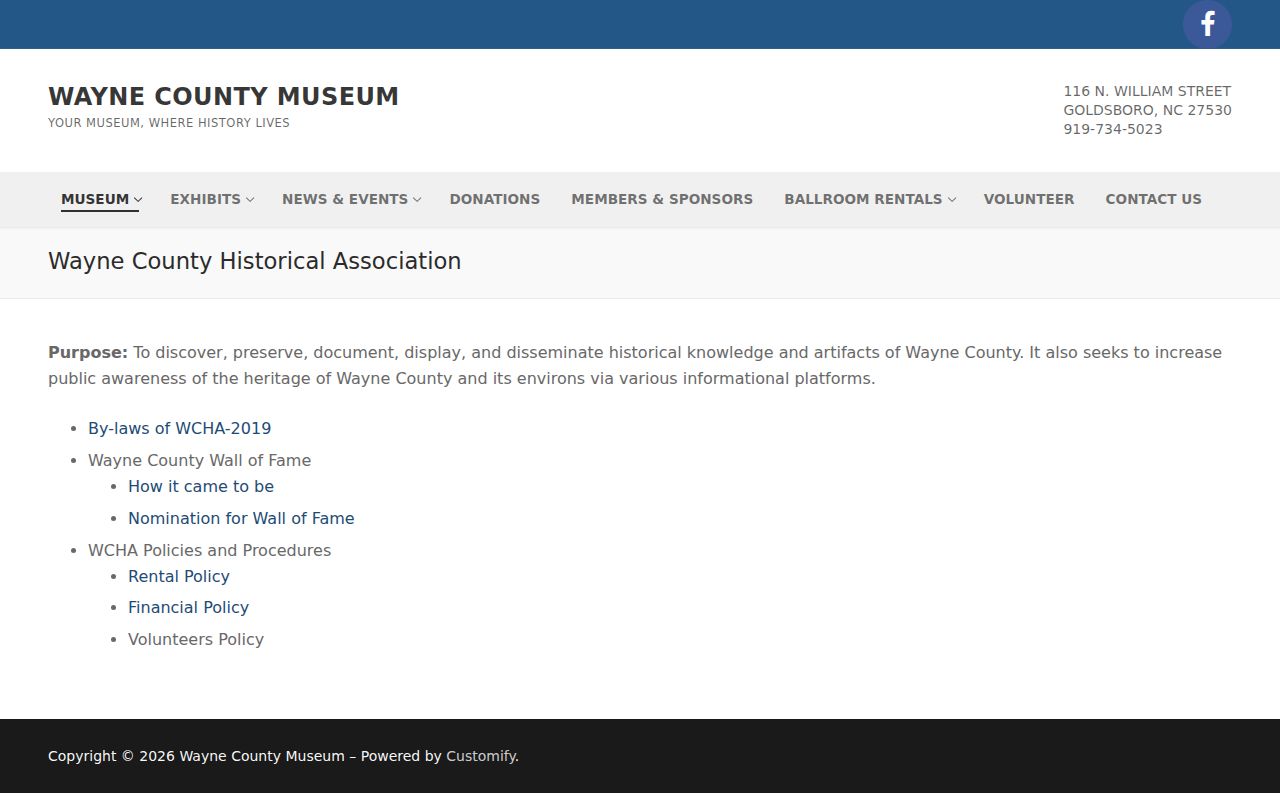Open the Rental Policy link
Screen dimensions: 1280x800
[179, 576]
